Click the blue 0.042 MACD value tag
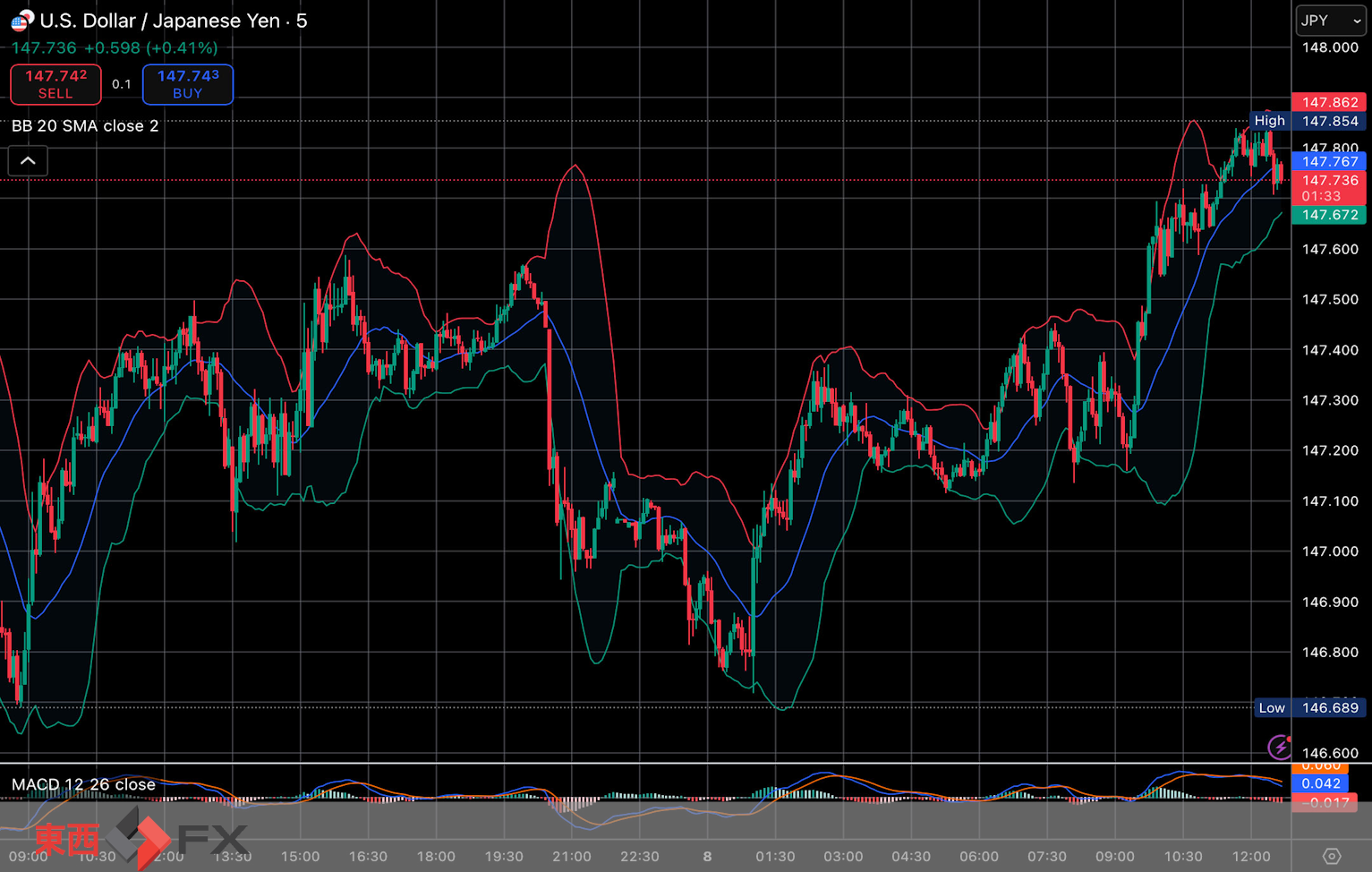The height and width of the screenshot is (872, 1372). pyautogui.click(x=1320, y=783)
